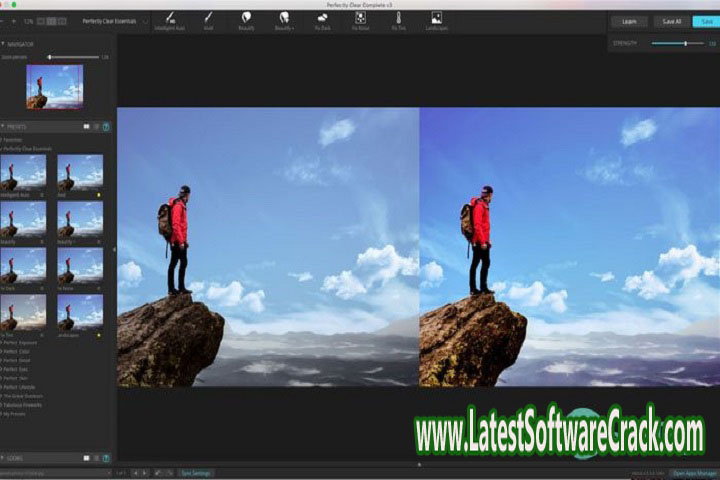Choose the Beautify+ toolbar icon
The image size is (720, 480).
tap(284, 17)
